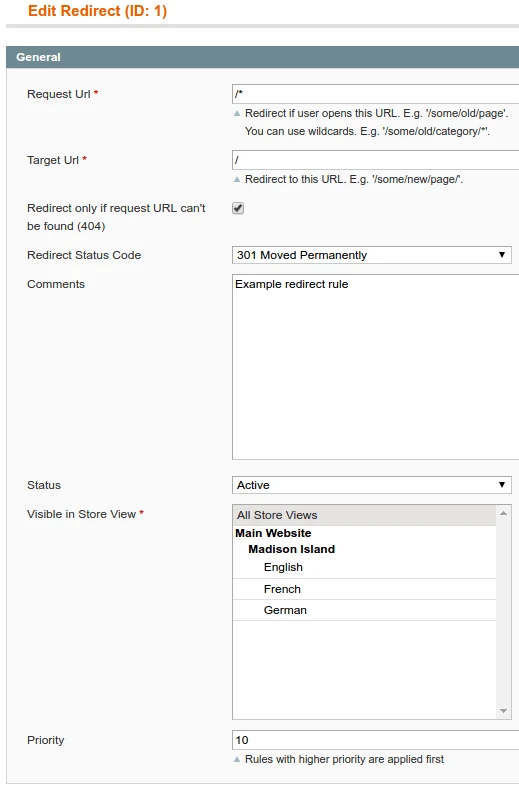Click the 'Redirect to this URL' hint text
The height and width of the screenshot is (790, 519).
click(354, 179)
